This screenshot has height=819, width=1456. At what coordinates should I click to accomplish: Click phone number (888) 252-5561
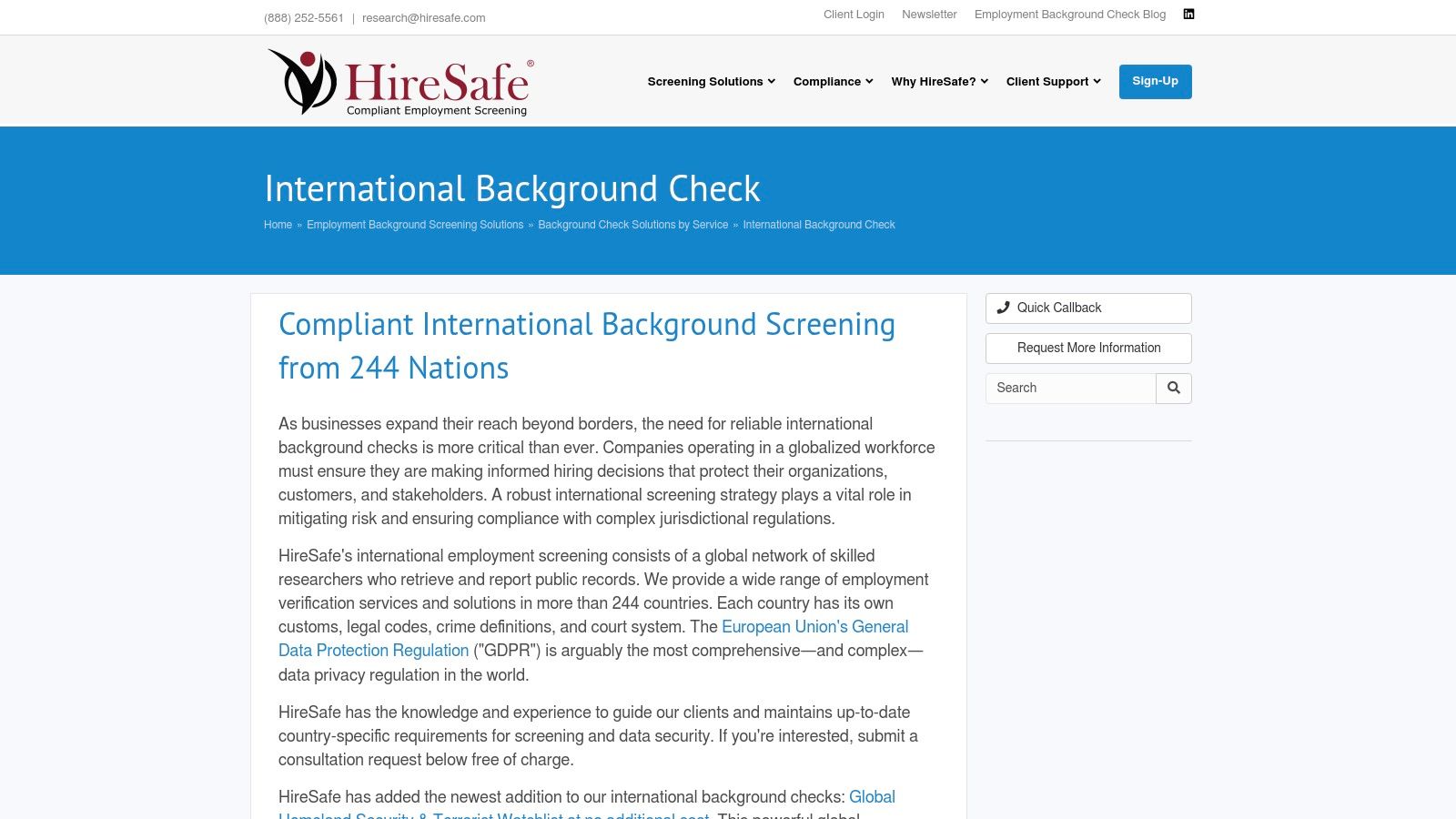click(x=304, y=18)
